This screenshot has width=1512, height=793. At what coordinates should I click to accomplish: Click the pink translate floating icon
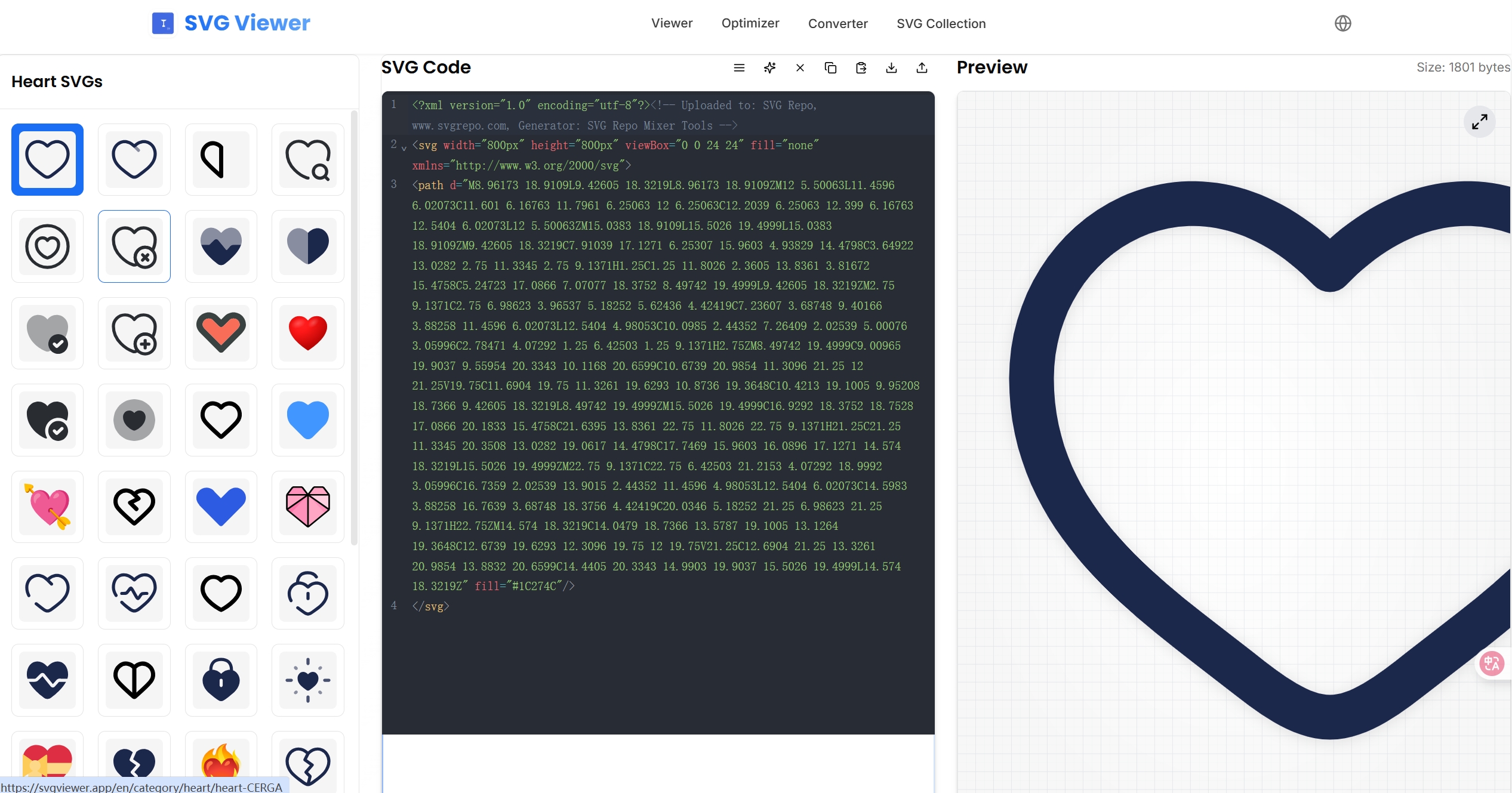click(x=1492, y=664)
